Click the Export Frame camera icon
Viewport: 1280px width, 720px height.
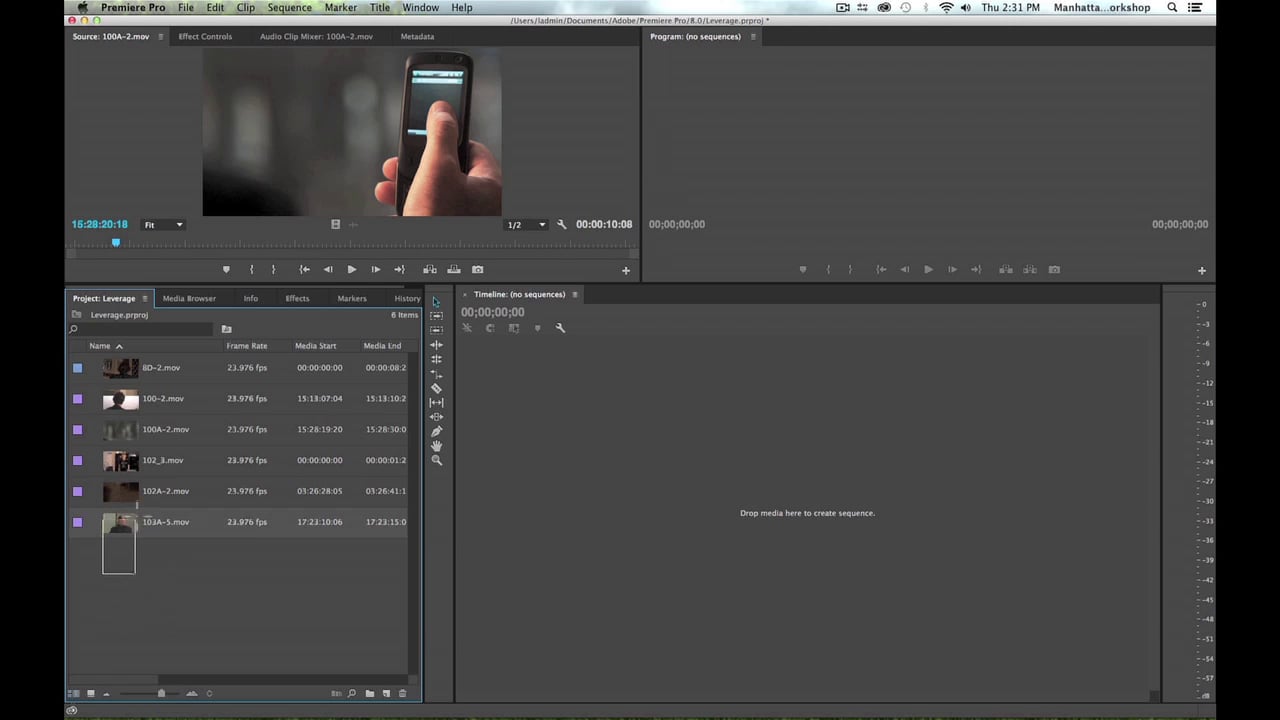tap(477, 269)
